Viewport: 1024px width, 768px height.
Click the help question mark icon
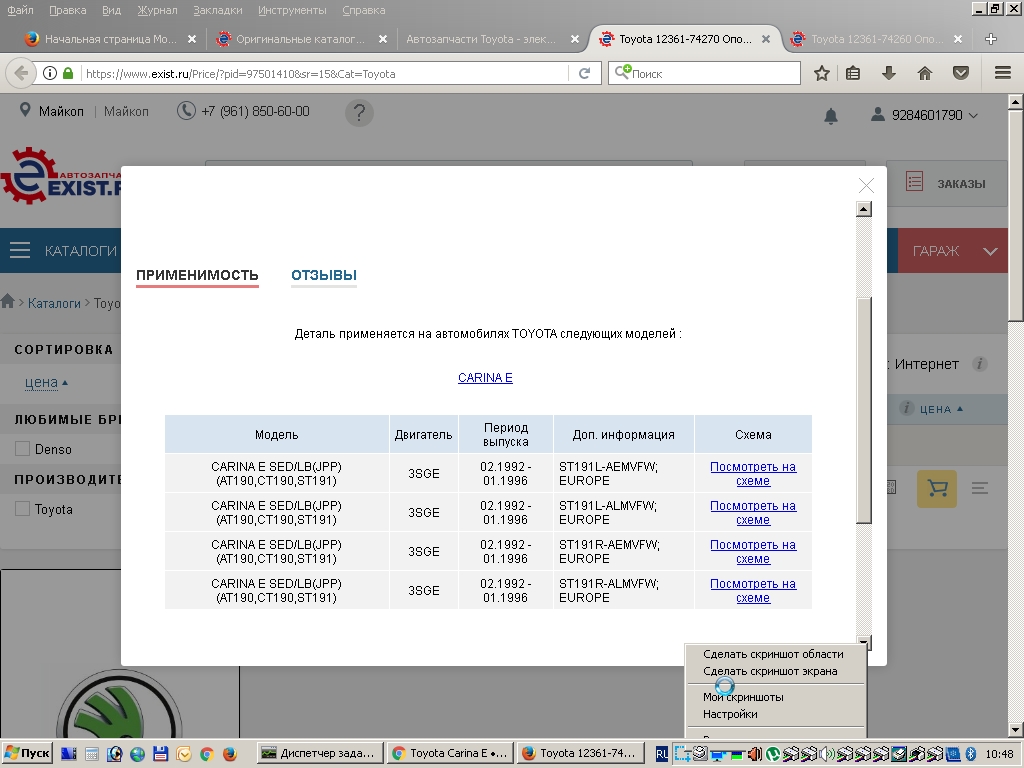coord(359,113)
